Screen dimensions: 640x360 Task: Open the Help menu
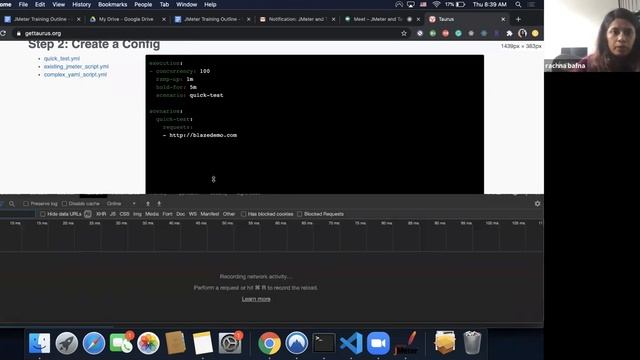point(210,4)
